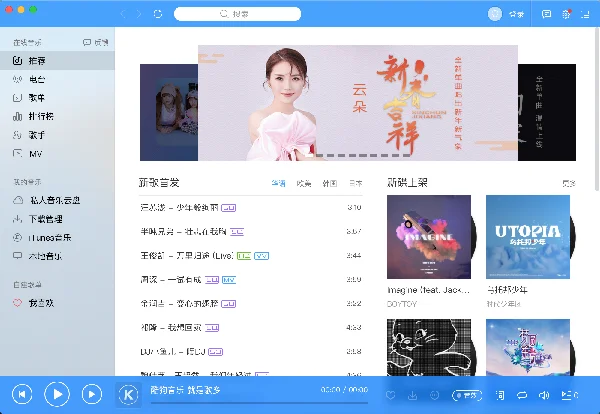
Task: Open the UTOPIA album cover
Action: click(x=528, y=237)
